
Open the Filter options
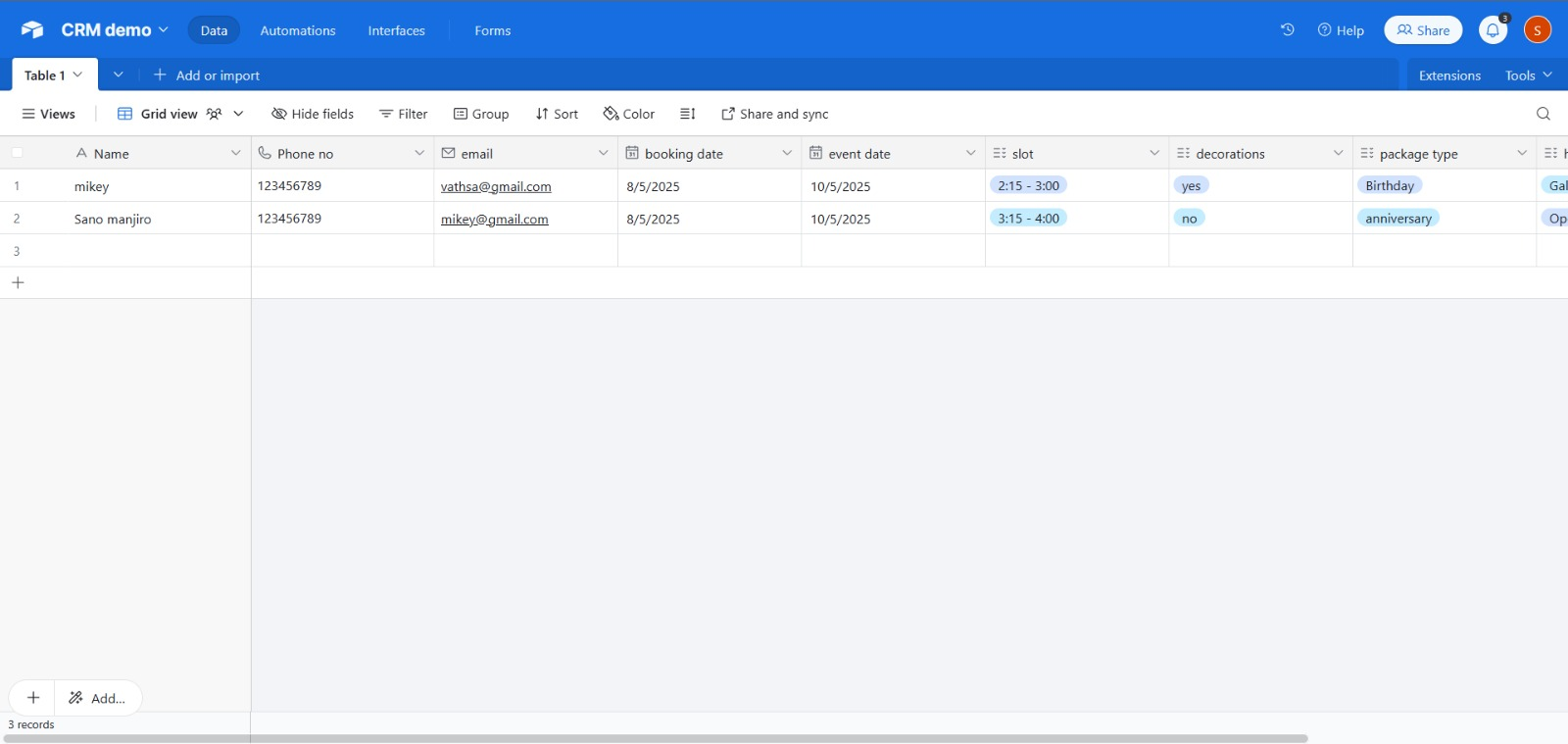click(404, 114)
